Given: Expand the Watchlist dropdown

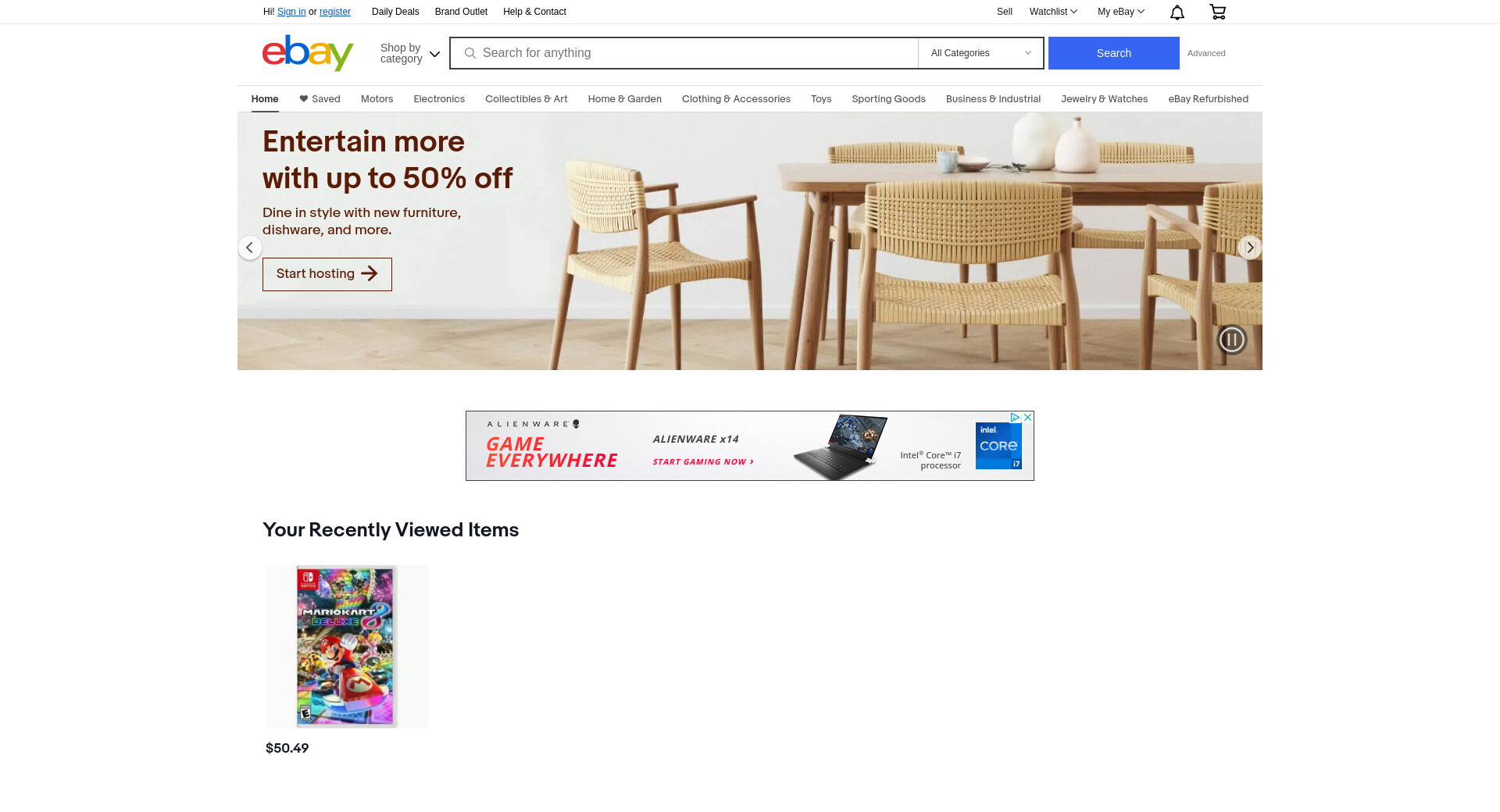Looking at the screenshot, I should pyautogui.click(x=1053, y=12).
